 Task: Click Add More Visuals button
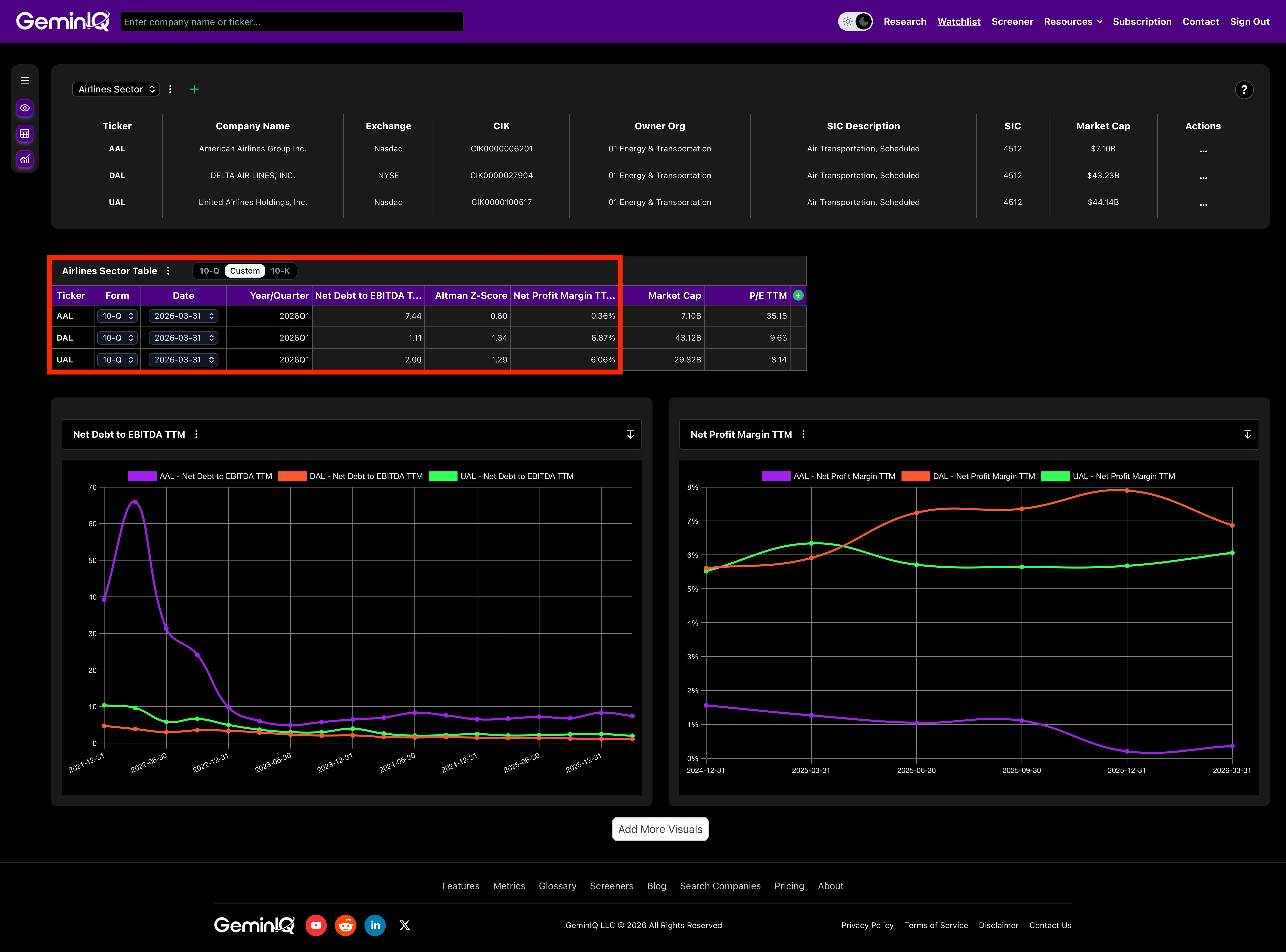tap(660, 829)
